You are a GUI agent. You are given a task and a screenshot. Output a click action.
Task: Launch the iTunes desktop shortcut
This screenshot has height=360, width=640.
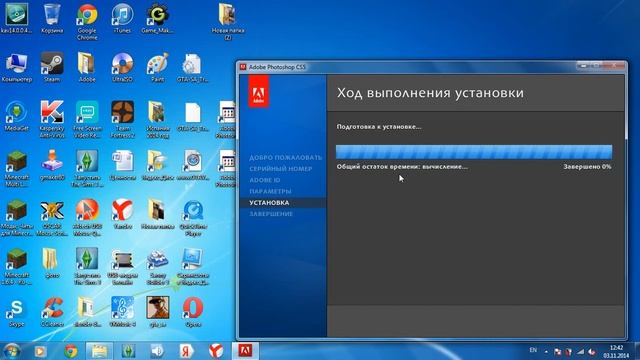tap(122, 18)
